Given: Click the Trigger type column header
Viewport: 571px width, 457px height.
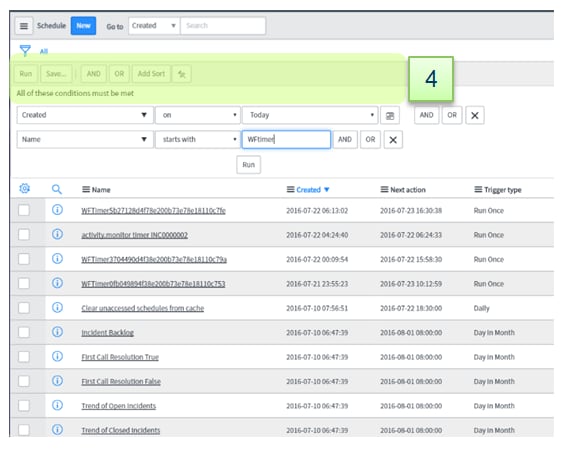Looking at the screenshot, I should click(x=503, y=190).
